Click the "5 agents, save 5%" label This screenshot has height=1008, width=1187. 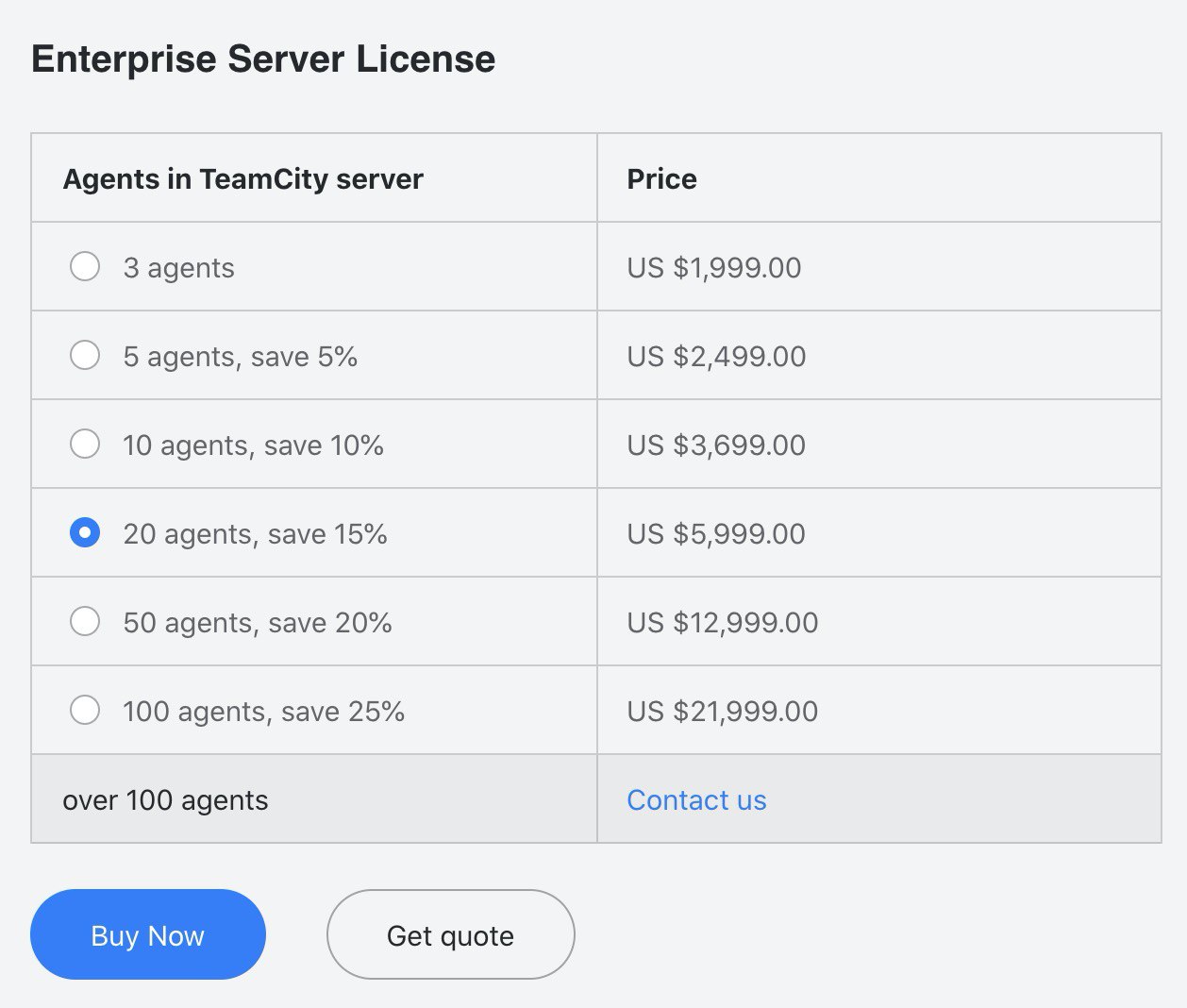(240, 357)
